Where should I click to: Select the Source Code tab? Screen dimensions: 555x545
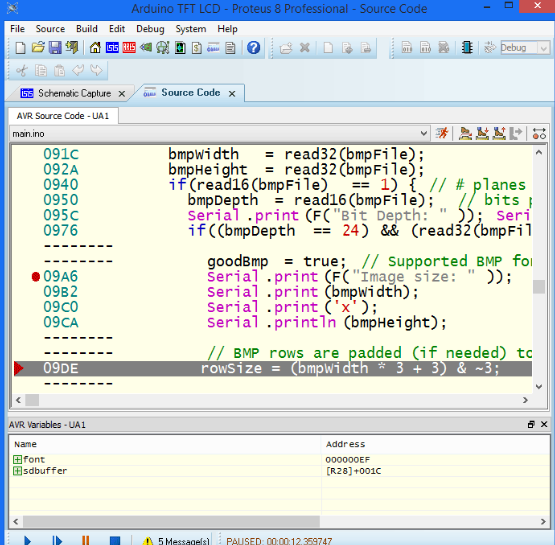[x=191, y=92]
